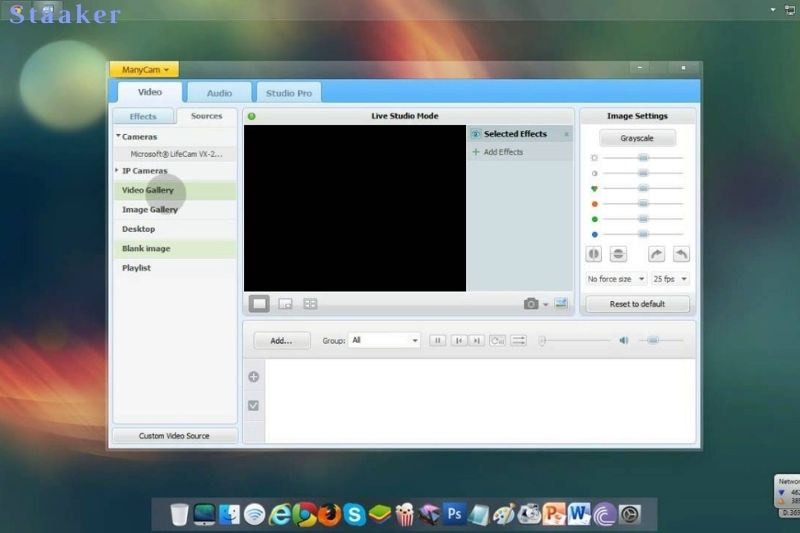The height and width of the screenshot is (533, 800).
Task: Click the Grayscale button
Action: 637,138
